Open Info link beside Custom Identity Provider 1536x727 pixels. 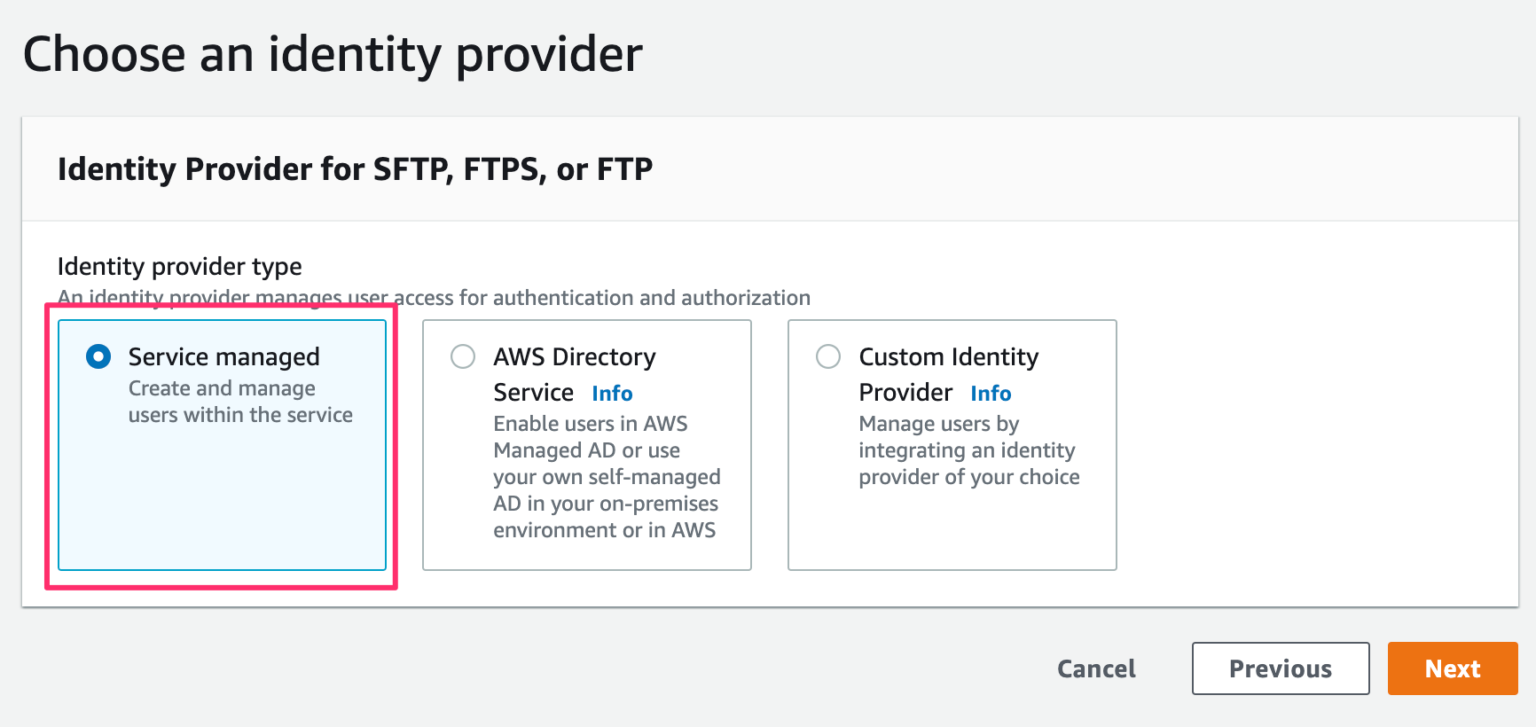990,393
